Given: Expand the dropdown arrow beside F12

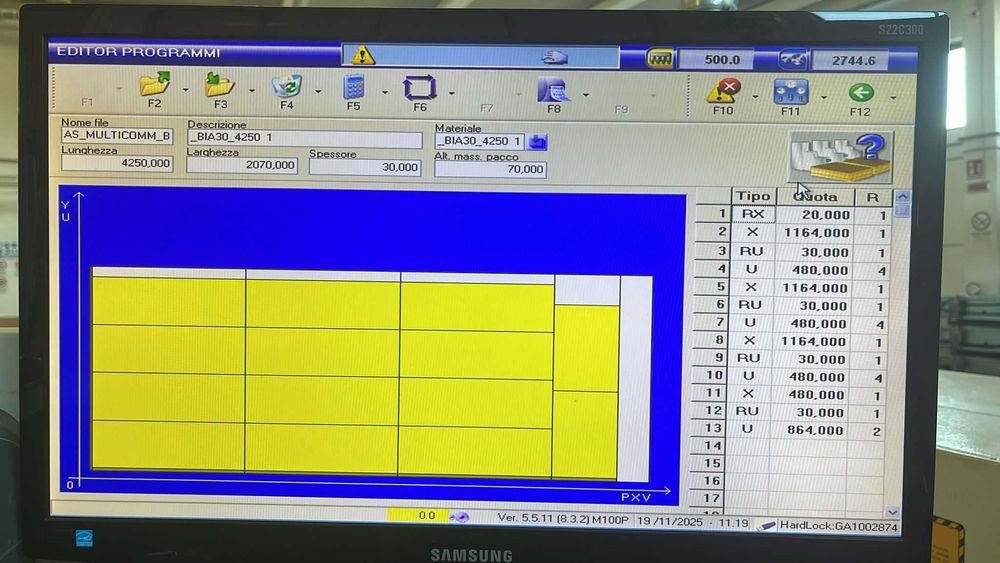Looking at the screenshot, I should pyautogui.click(x=893, y=98).
